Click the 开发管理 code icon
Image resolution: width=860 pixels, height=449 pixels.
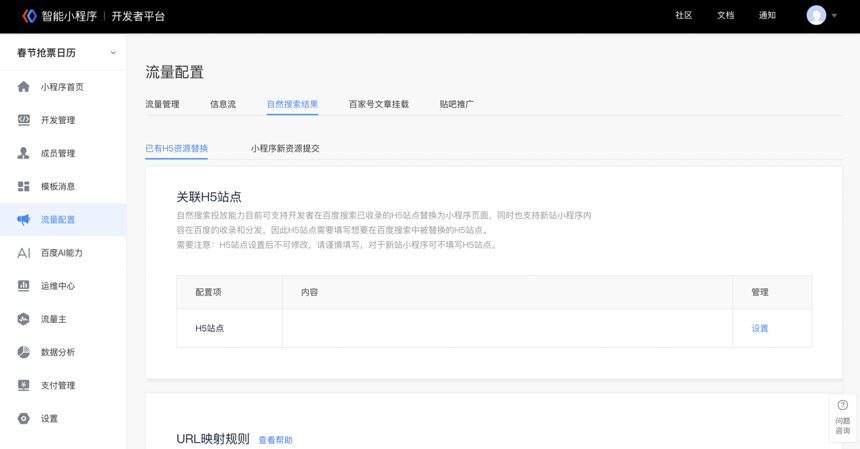click(x=24, y=120)
